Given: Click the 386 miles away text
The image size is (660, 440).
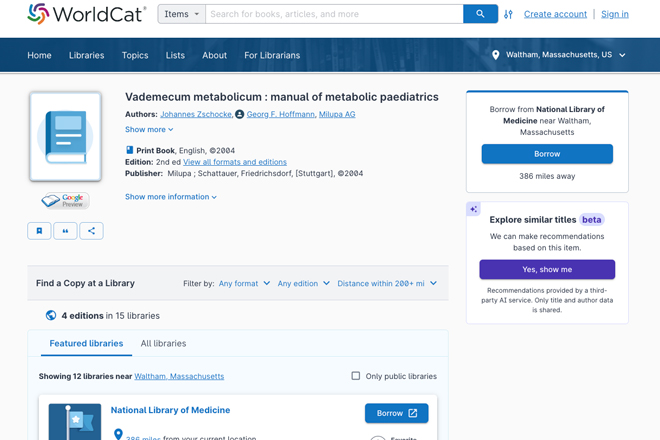Looking at the screenshot, I should 547,176.
